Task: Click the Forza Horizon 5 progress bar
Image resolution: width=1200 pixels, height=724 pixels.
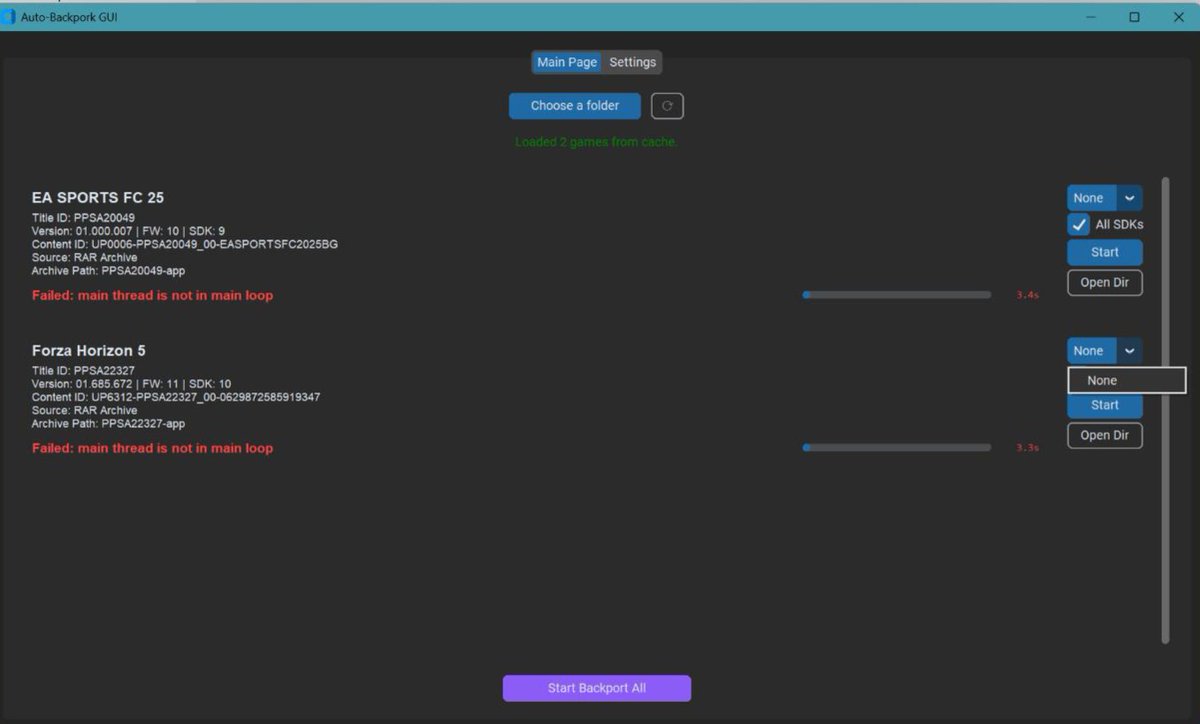Action: pyautogui.click(x=897, y=448)
